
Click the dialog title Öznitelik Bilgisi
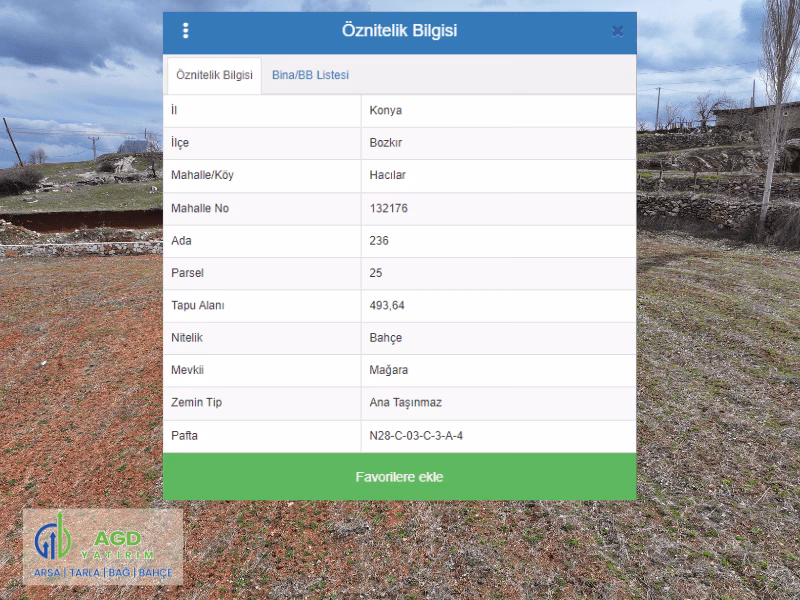399,31
